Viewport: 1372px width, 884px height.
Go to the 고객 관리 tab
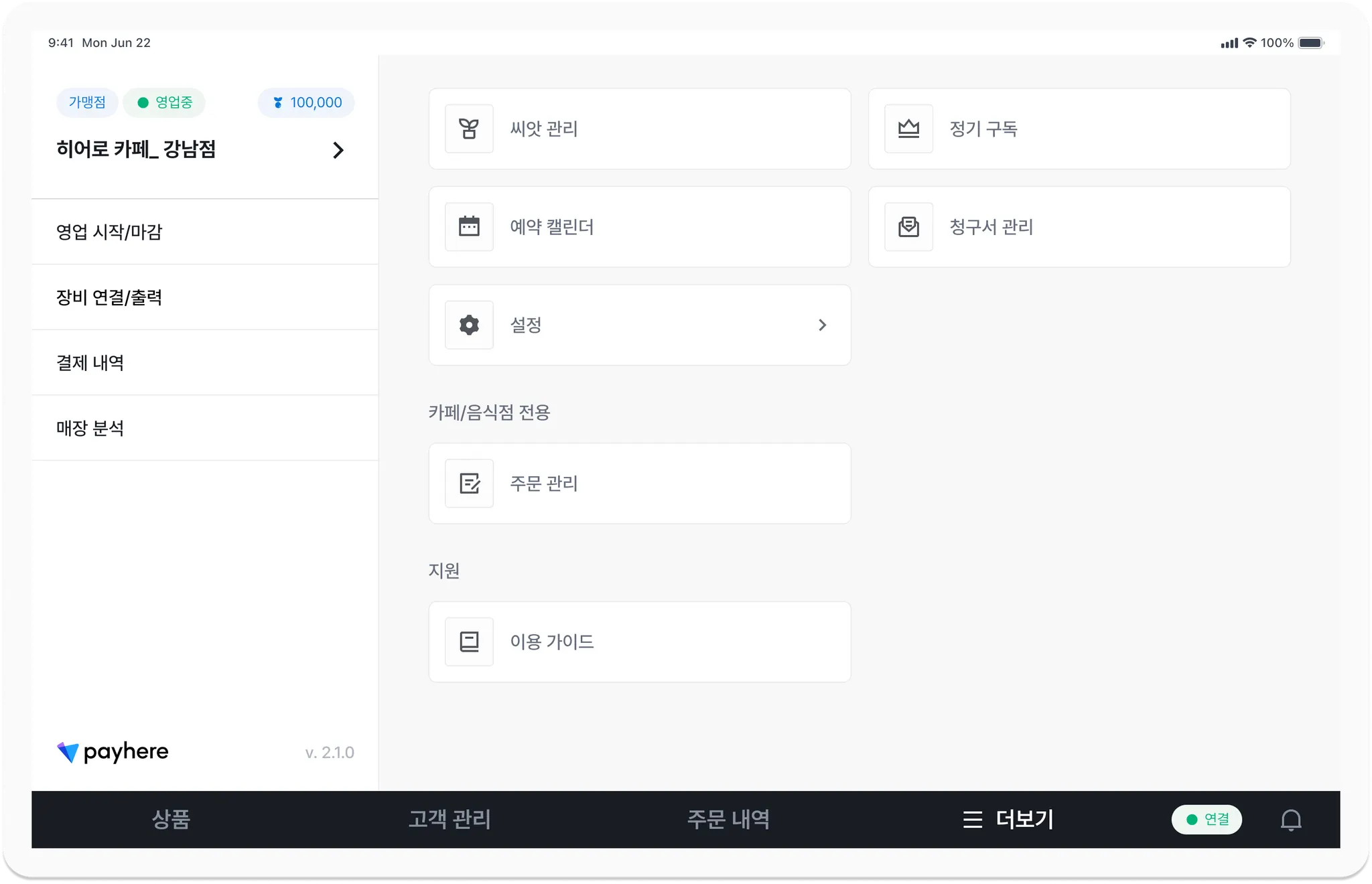[450, 820]
